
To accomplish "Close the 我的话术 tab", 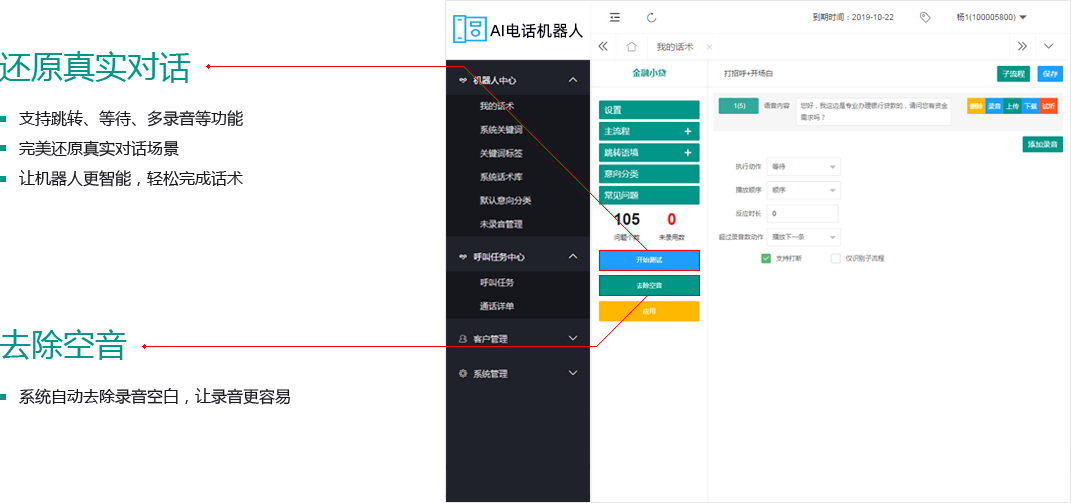I will (x=708, y=47).
